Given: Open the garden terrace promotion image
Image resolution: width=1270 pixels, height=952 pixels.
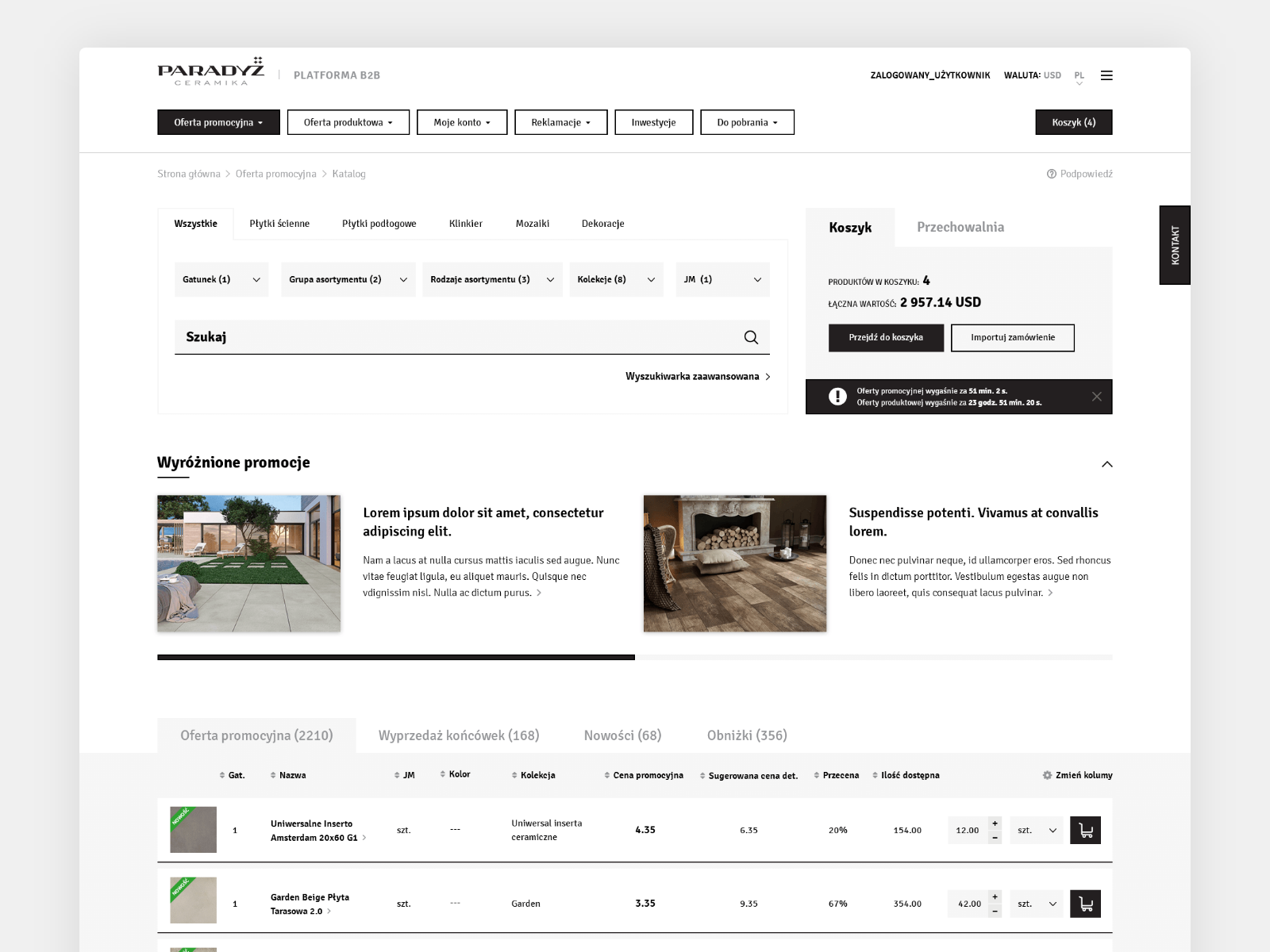Looking at the screenshot, I should point(248,563).
